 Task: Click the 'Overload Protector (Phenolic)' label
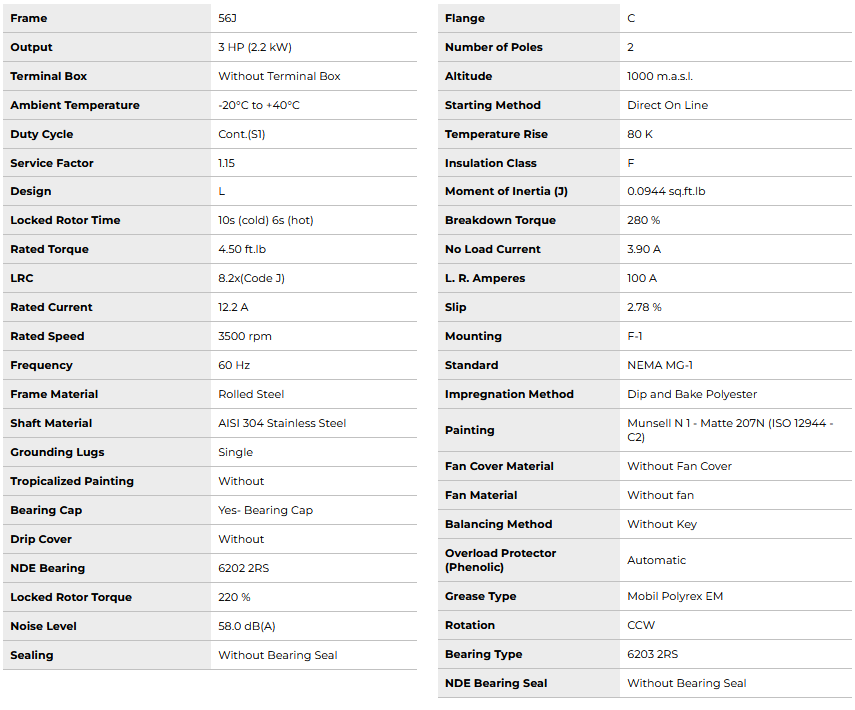[x=500, y=560]
